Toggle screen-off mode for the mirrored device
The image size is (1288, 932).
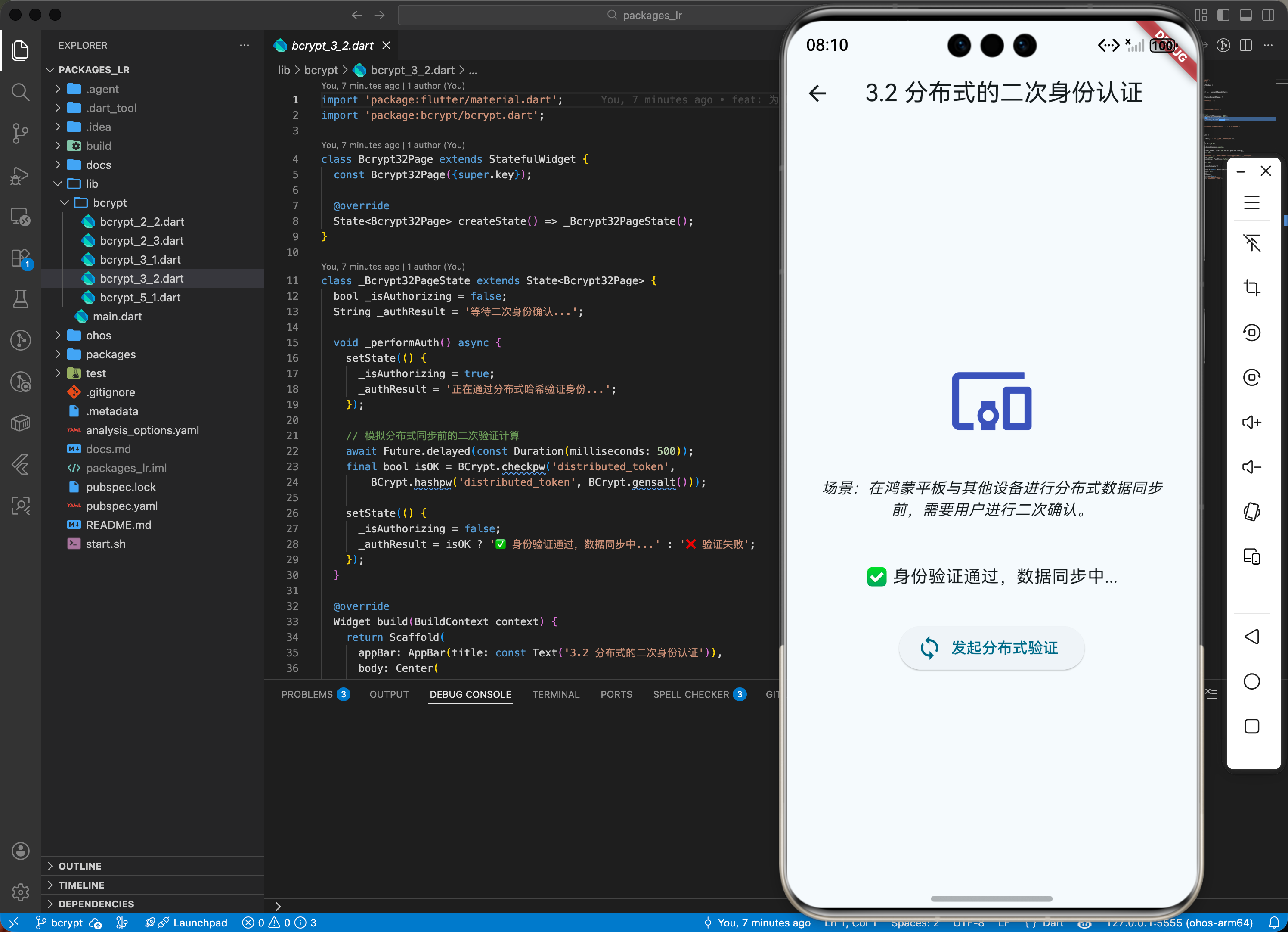[x=1252, y=243]
